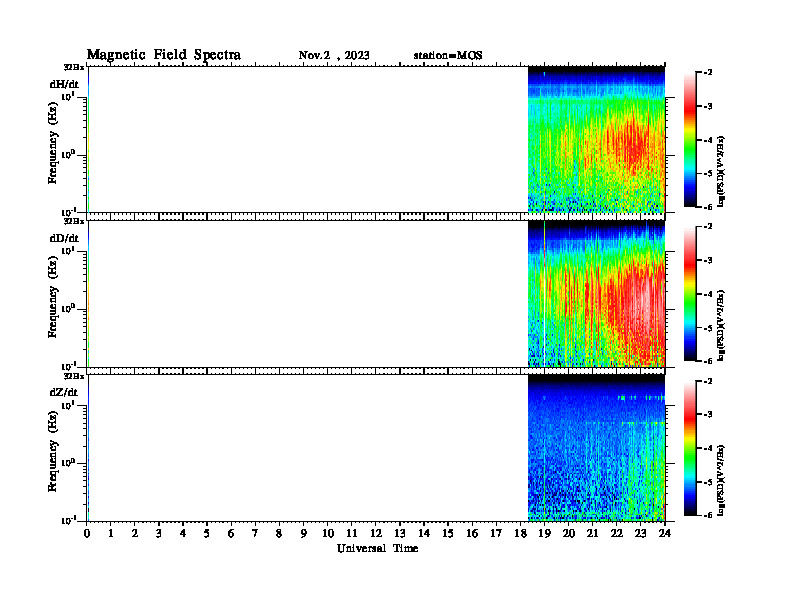Click hour tick label "21" on time axis

[x=592, y=534]
